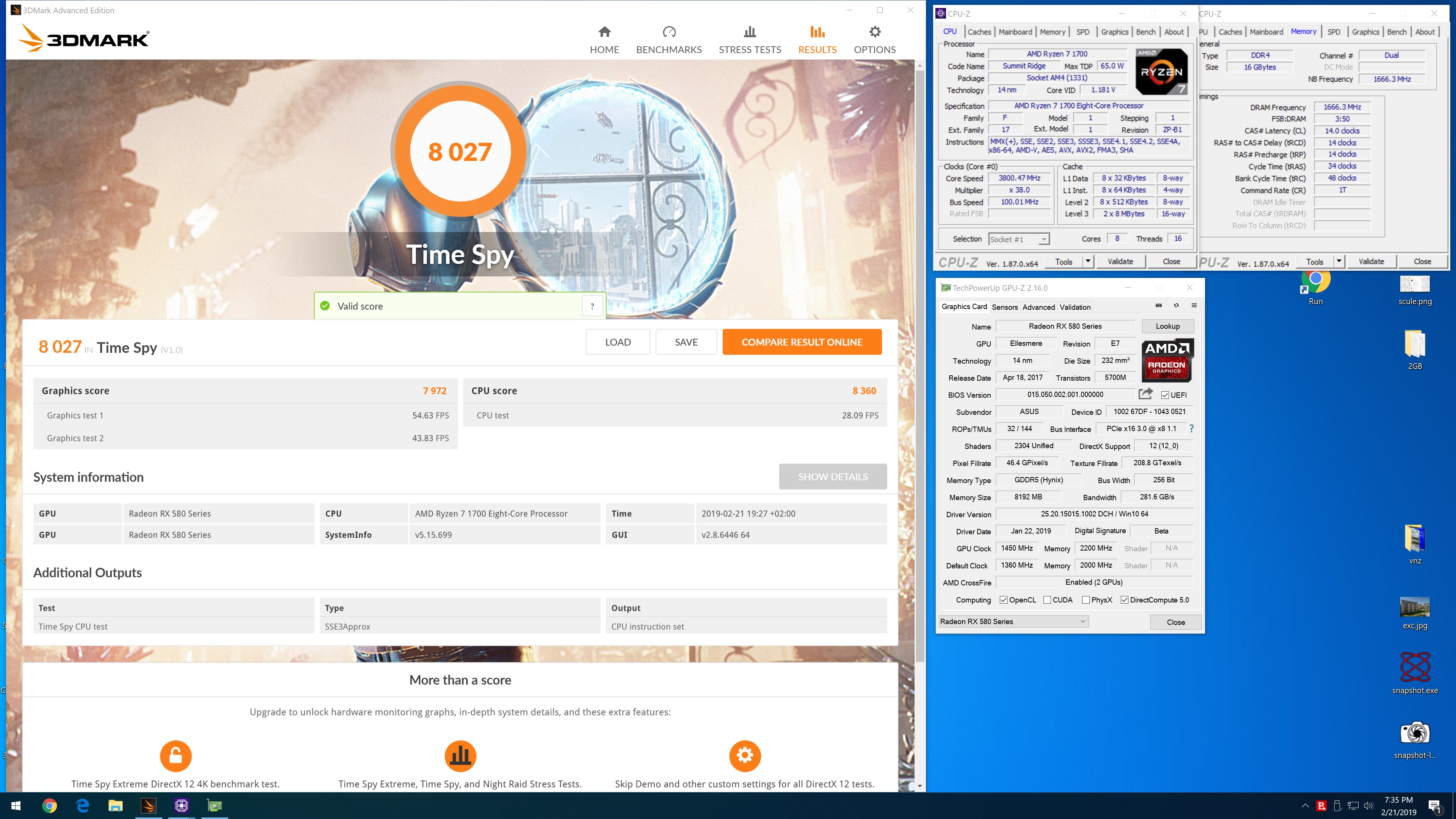Image resolution: width=1456 pixels, height=819 pixels.
Task: Switch to the Sensors tab in GPU-Z
Action: (1004, 307)
